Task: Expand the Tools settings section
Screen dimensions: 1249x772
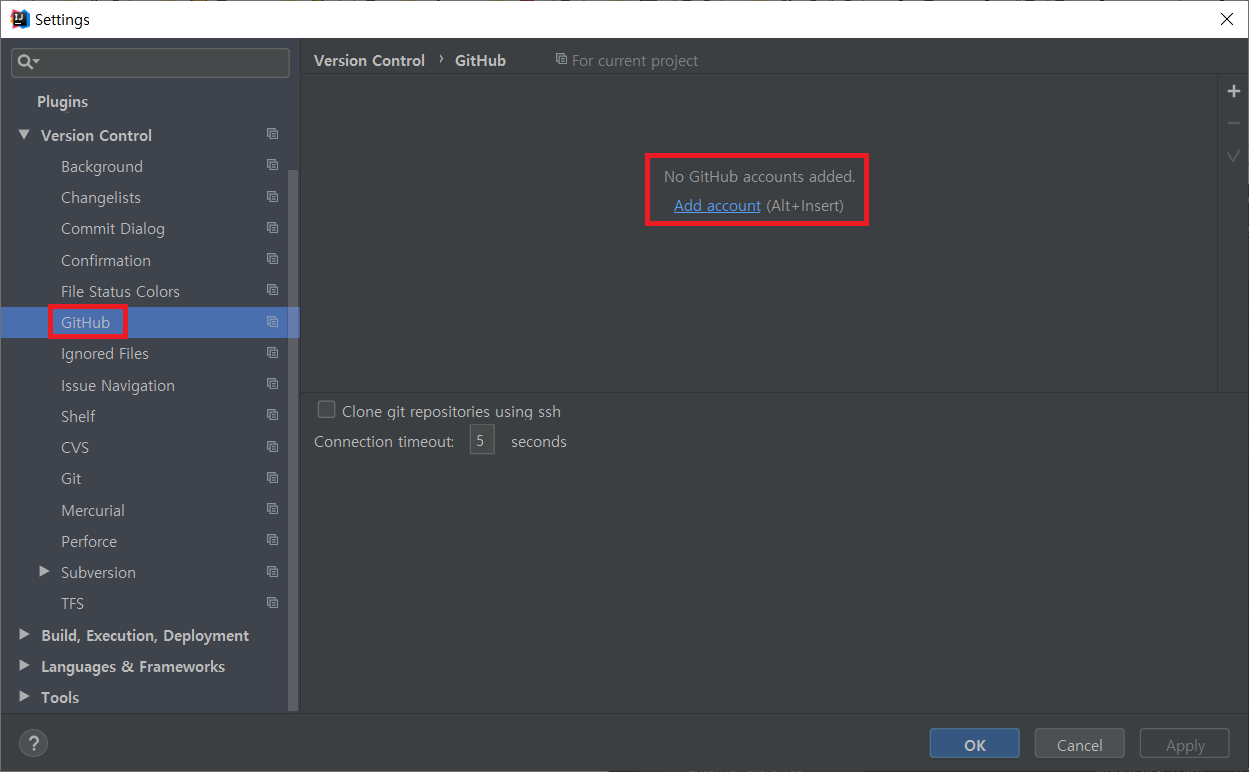Action: click(x=24, y=697)
